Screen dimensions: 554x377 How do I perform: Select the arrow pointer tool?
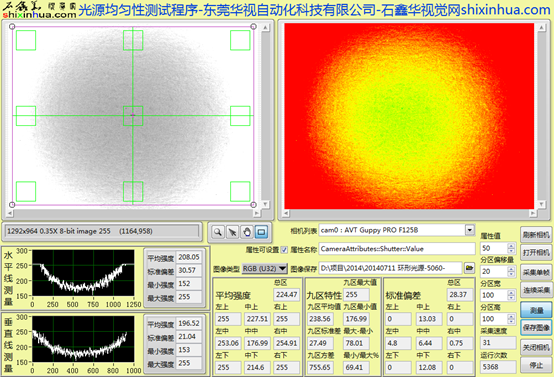point(232,232)
